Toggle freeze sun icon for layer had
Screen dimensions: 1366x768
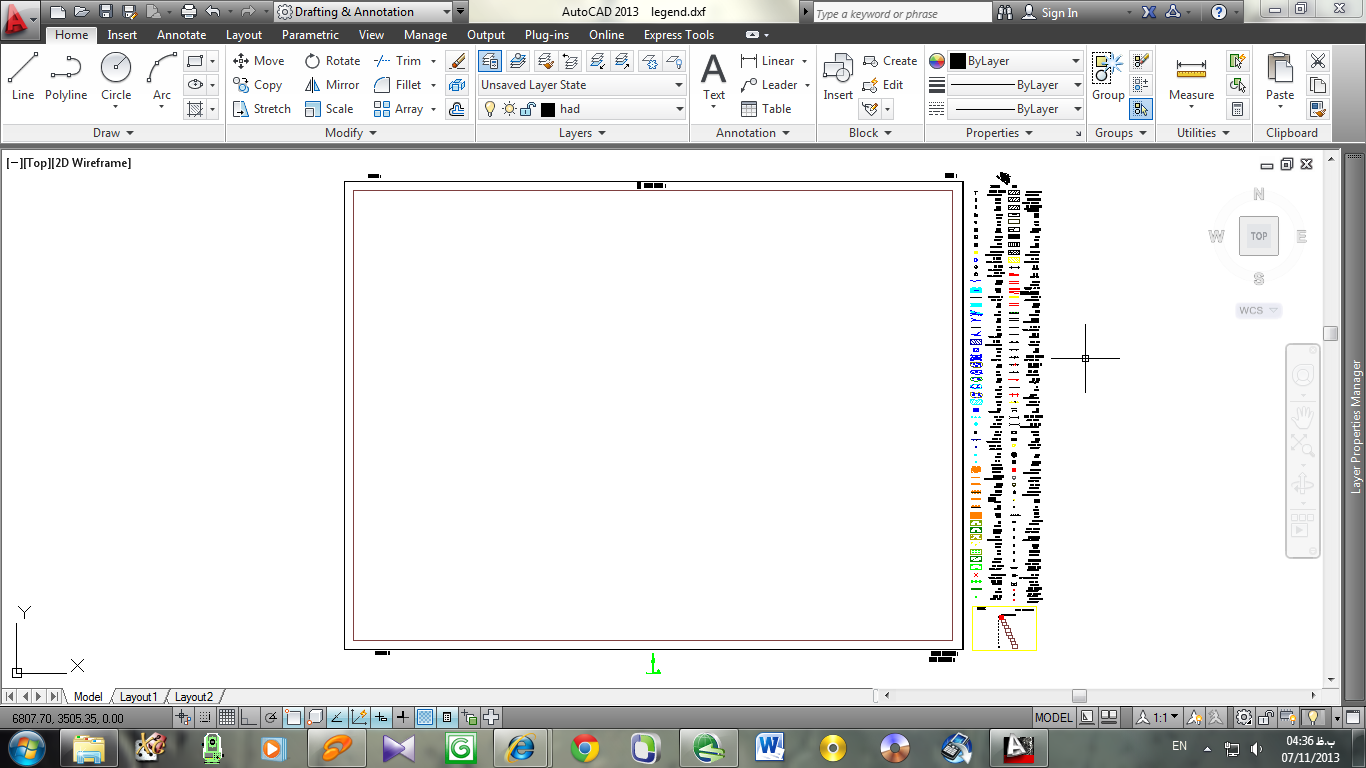(509, 109)
